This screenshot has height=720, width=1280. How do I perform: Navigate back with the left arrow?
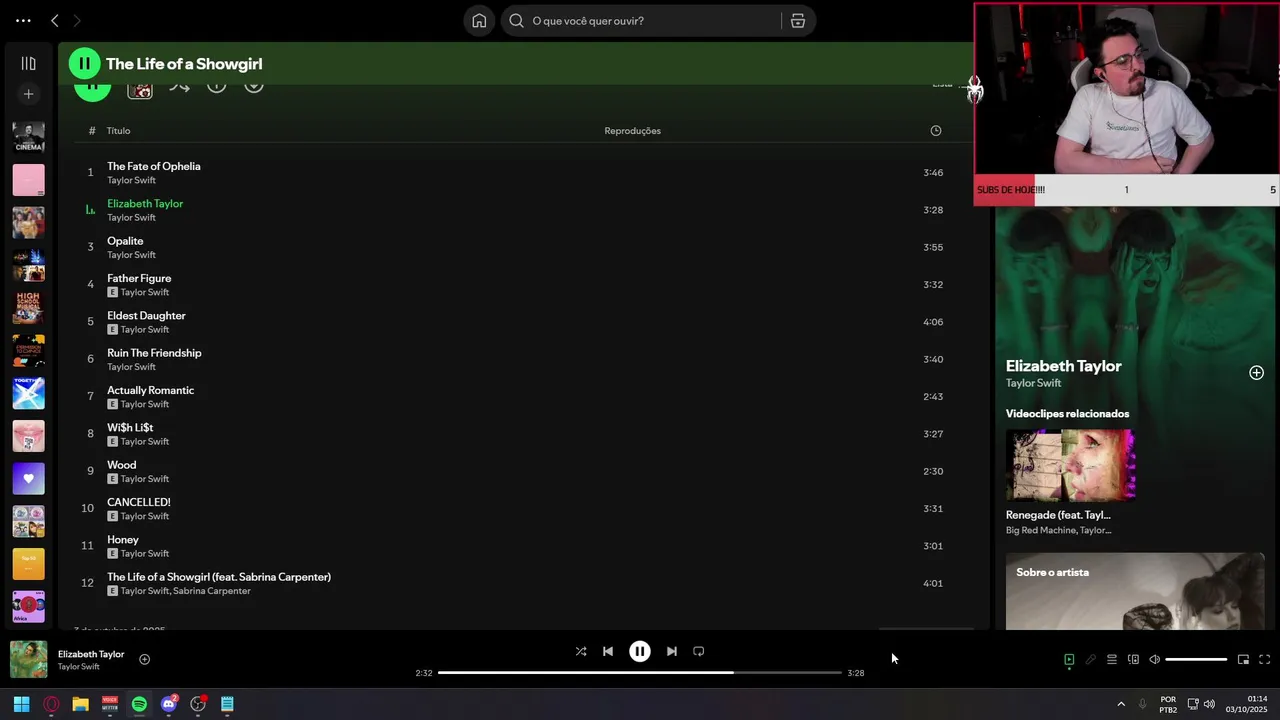[x=55, y=21]
